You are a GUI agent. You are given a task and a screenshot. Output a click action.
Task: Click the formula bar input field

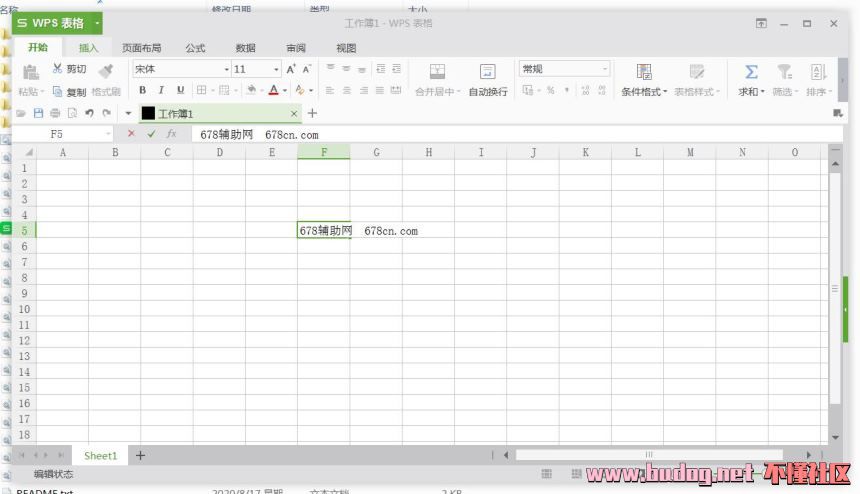coord(500,134)
